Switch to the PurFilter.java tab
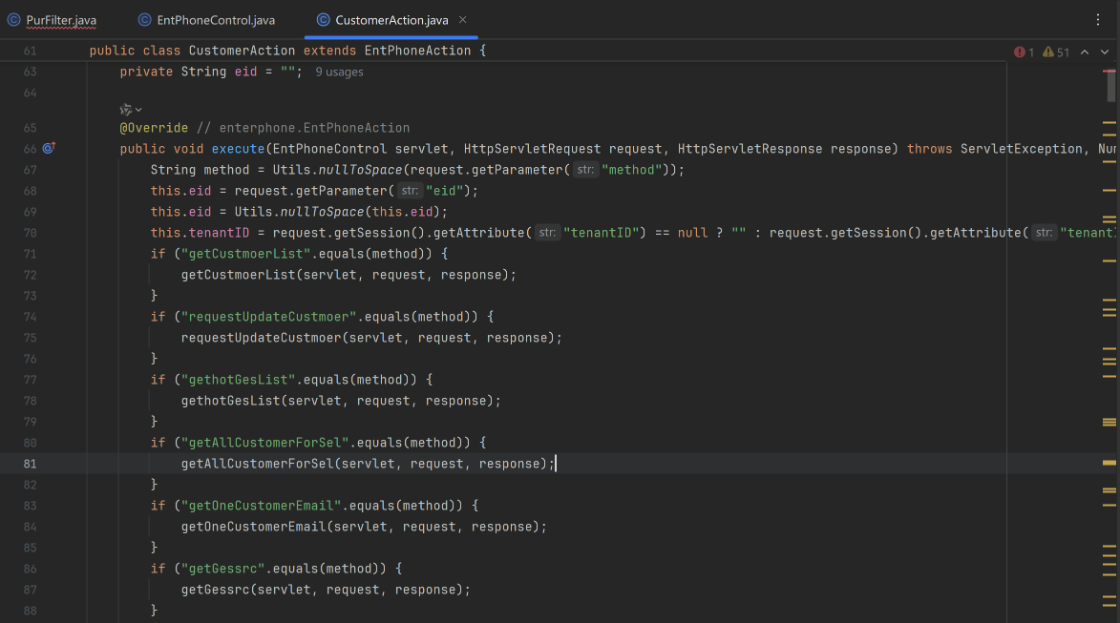The width and height of the screenshot is (1120, 623). coord(60,20)
